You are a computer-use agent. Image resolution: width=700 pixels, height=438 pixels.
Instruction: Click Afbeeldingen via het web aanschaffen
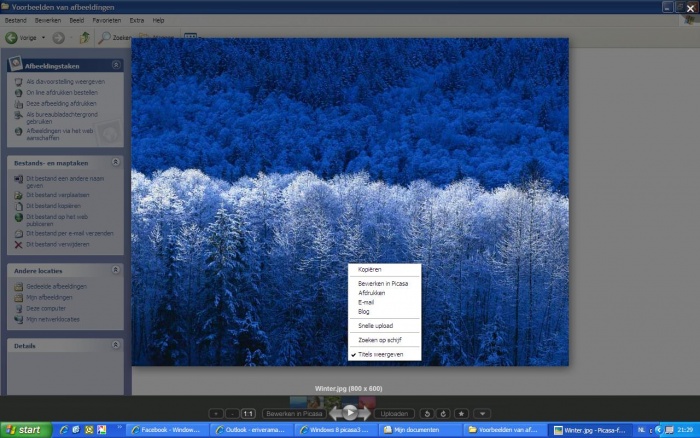60,134
